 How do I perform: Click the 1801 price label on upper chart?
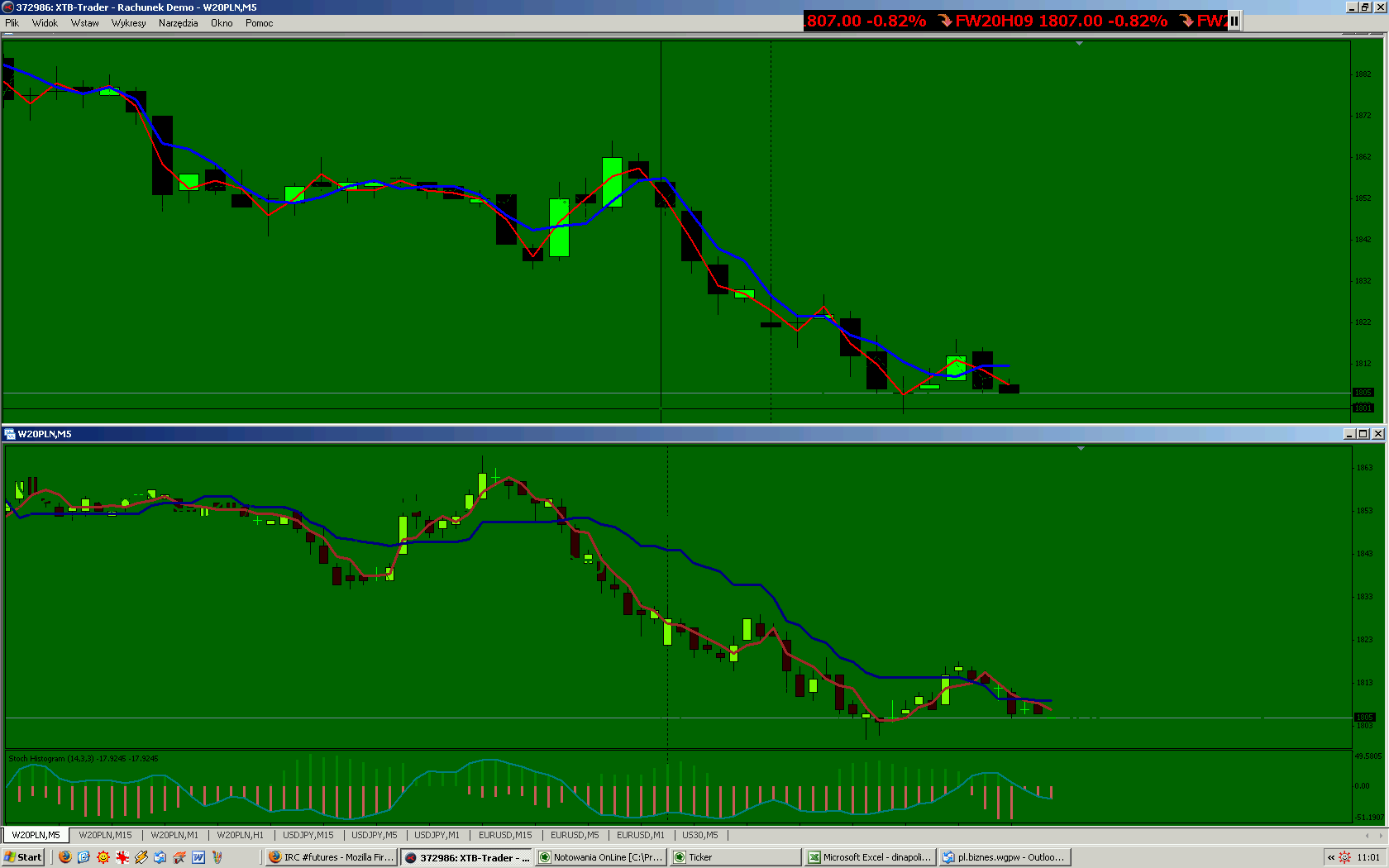[x=1363, y=408]
